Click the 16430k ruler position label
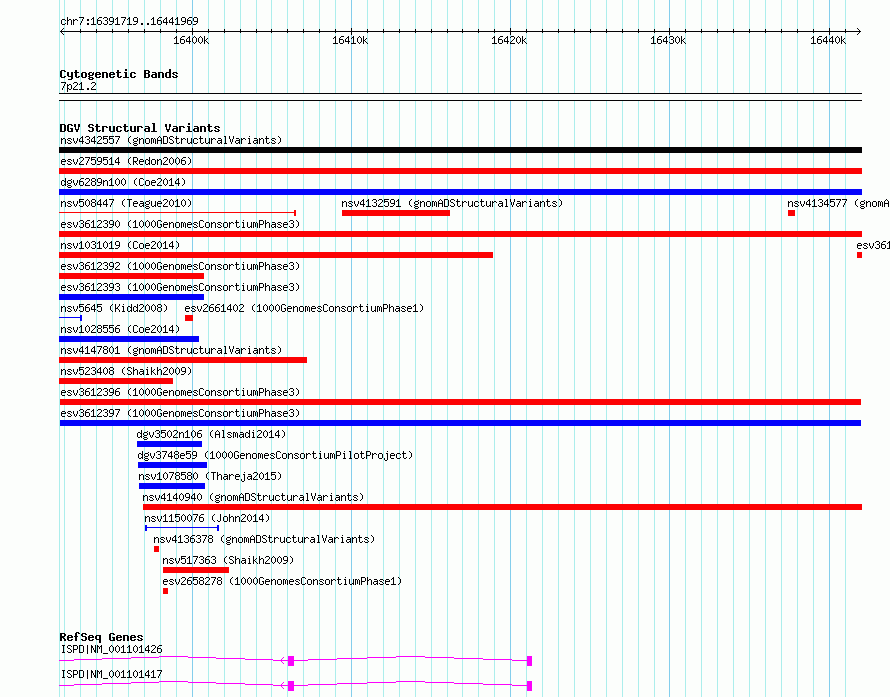The image size is (890, 697). [x=668, y=41]
